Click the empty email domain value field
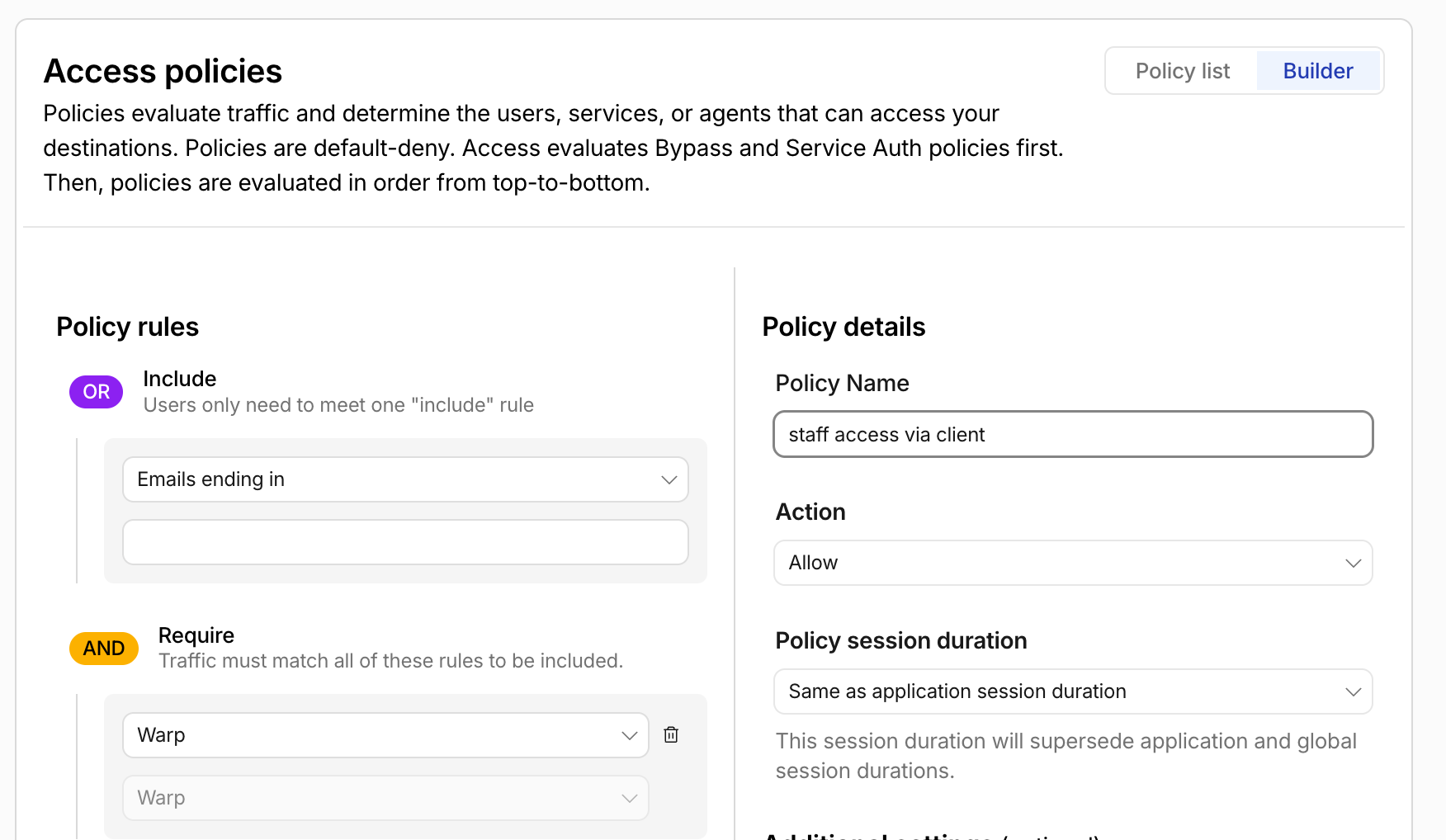The width and height of the screenshot is (1446, 840). (x=405, y=542)
